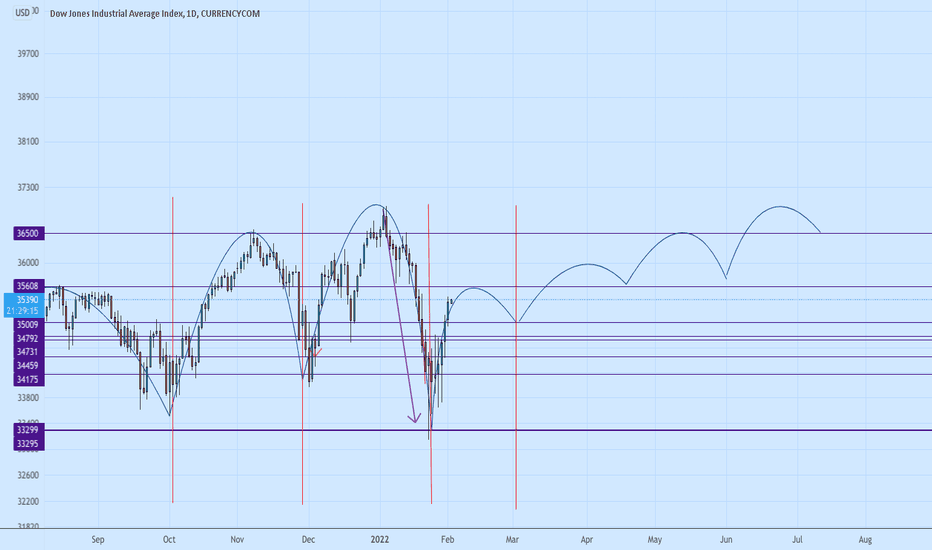Click the countdown timer 21:29:15

(23, 311)
